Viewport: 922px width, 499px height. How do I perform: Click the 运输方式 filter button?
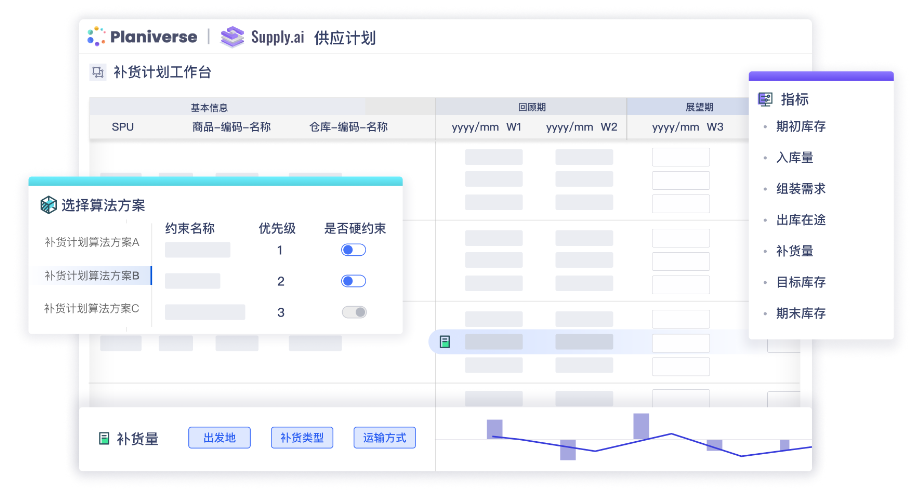click(x=384, y=438)
